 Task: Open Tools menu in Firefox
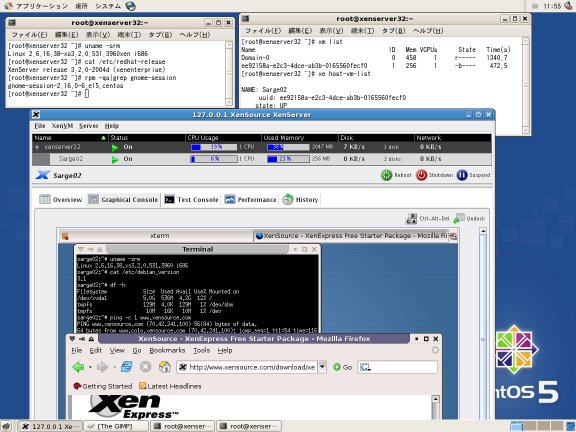click(x=201, y=350)
